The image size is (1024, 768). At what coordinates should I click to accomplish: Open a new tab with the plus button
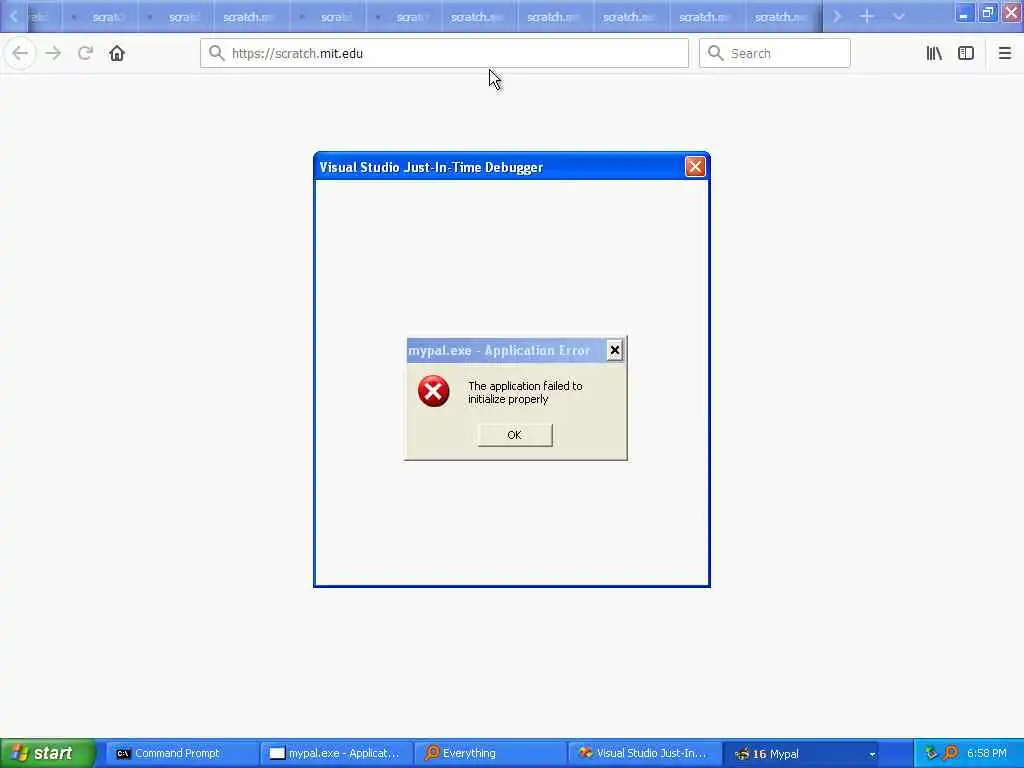pos(867,16)
